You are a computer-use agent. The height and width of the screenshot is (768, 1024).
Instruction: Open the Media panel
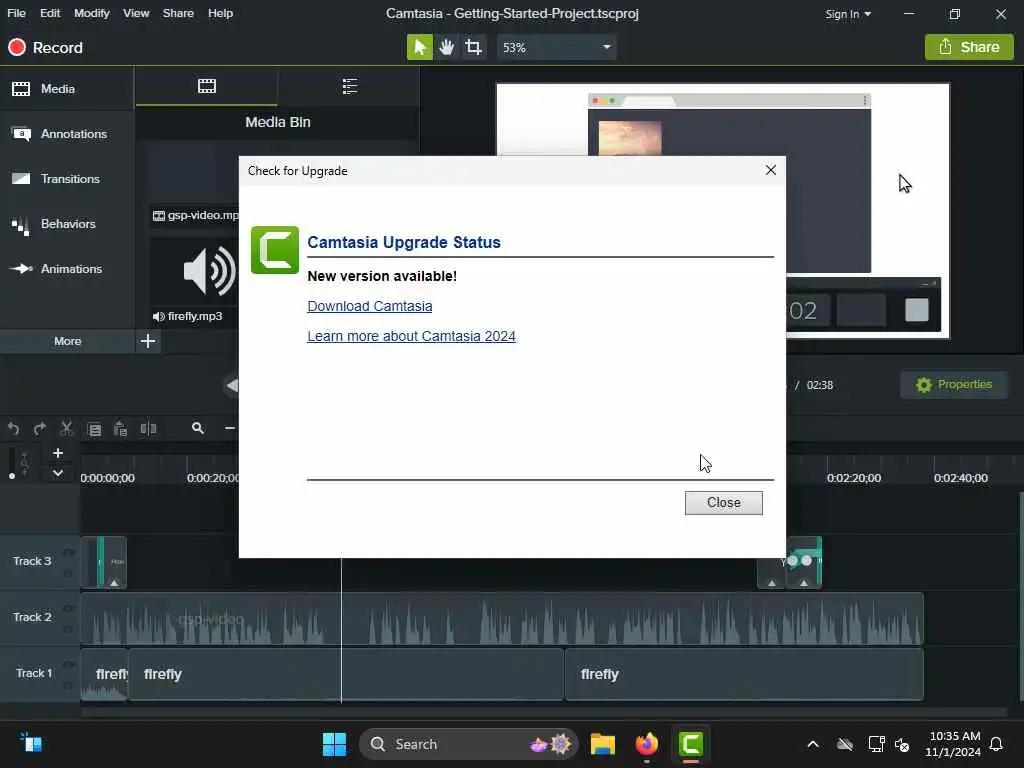pos(67,89)
